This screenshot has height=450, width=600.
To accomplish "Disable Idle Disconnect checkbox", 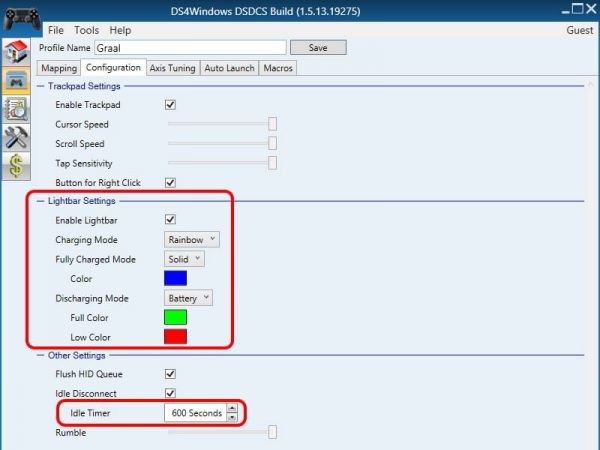I will click(170, 393).
